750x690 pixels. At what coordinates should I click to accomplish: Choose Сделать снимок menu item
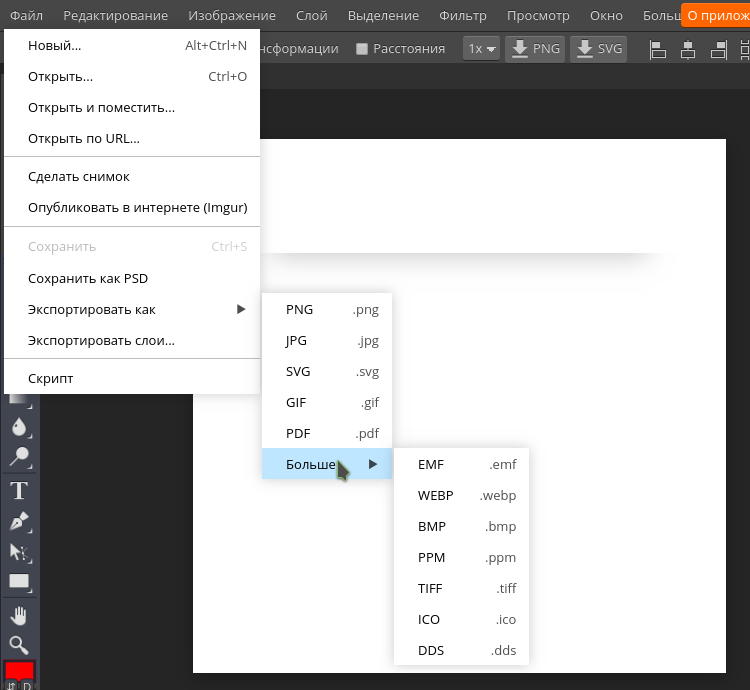132,176
